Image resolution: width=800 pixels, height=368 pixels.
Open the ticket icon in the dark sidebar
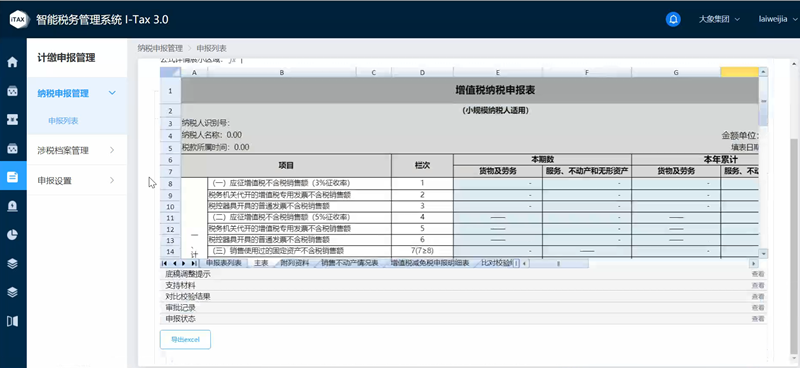12,119
